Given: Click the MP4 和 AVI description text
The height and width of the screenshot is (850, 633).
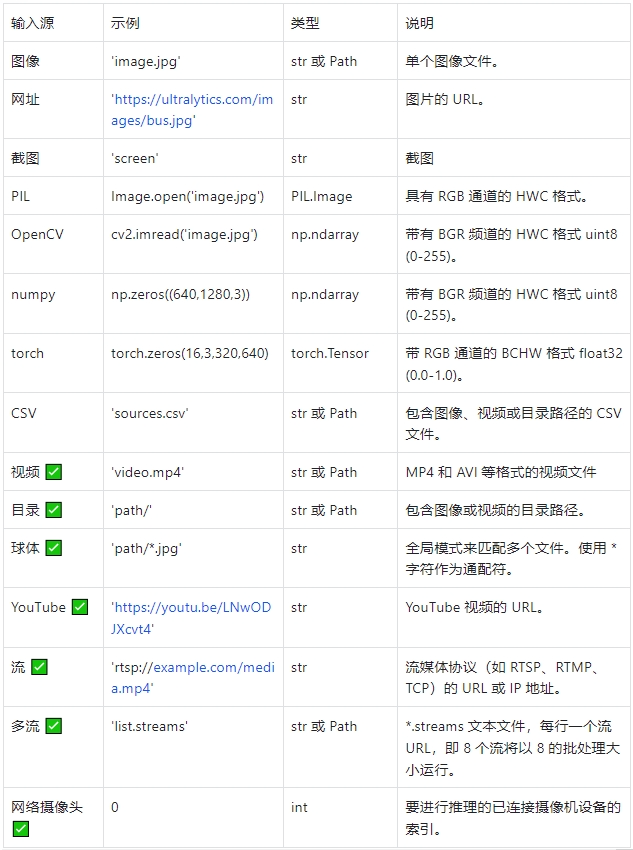Looking at the screenshot, I should [x=501, y=472].
